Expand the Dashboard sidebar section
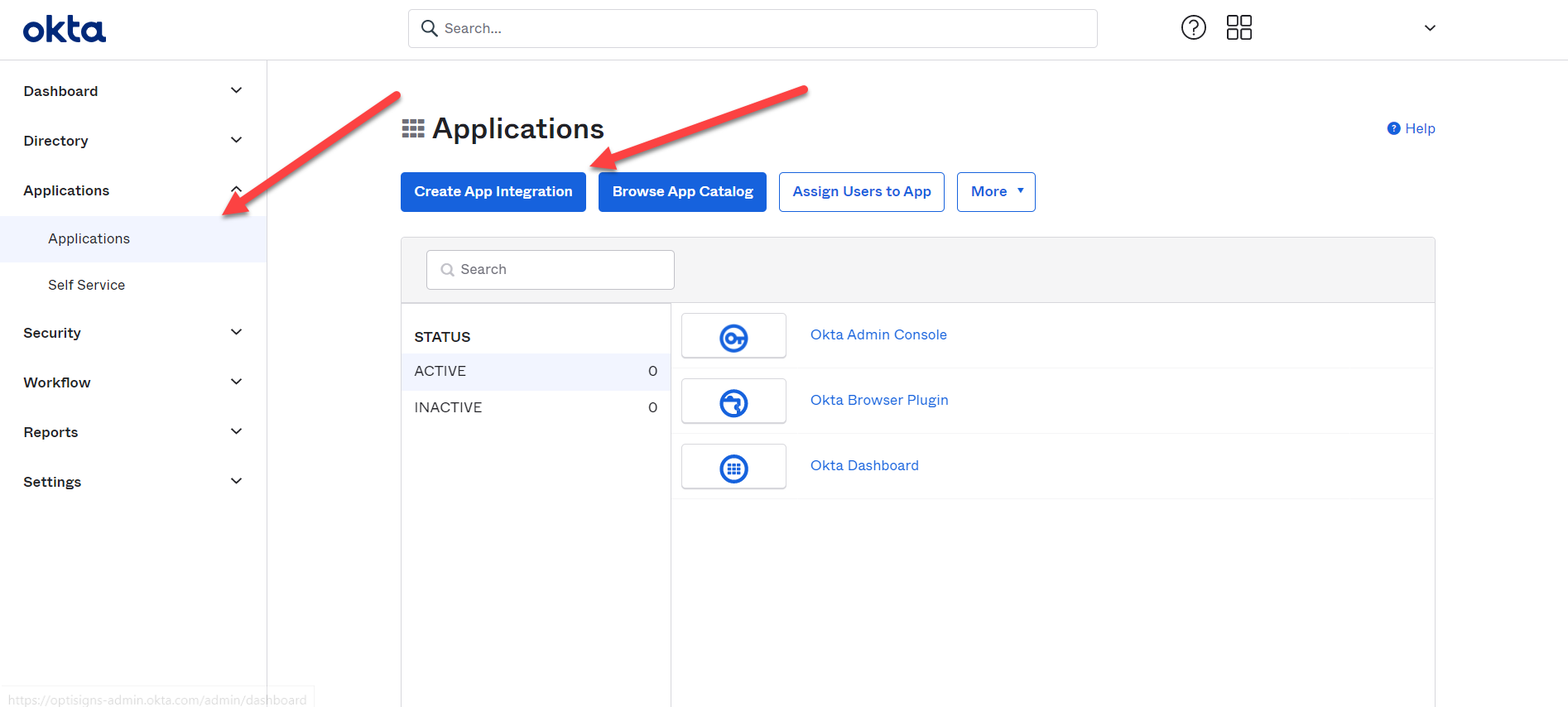Screen dimensions: 1568x707 pos(236,91)
